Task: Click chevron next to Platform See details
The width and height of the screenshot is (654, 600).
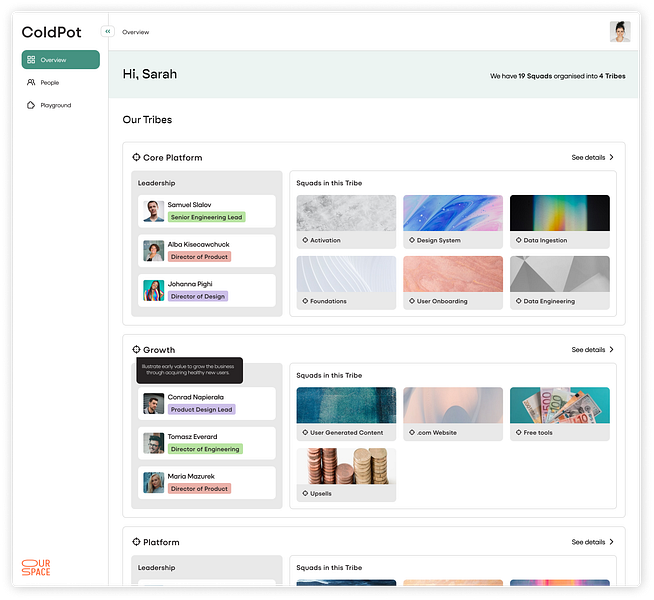Action: pos(611,542)
